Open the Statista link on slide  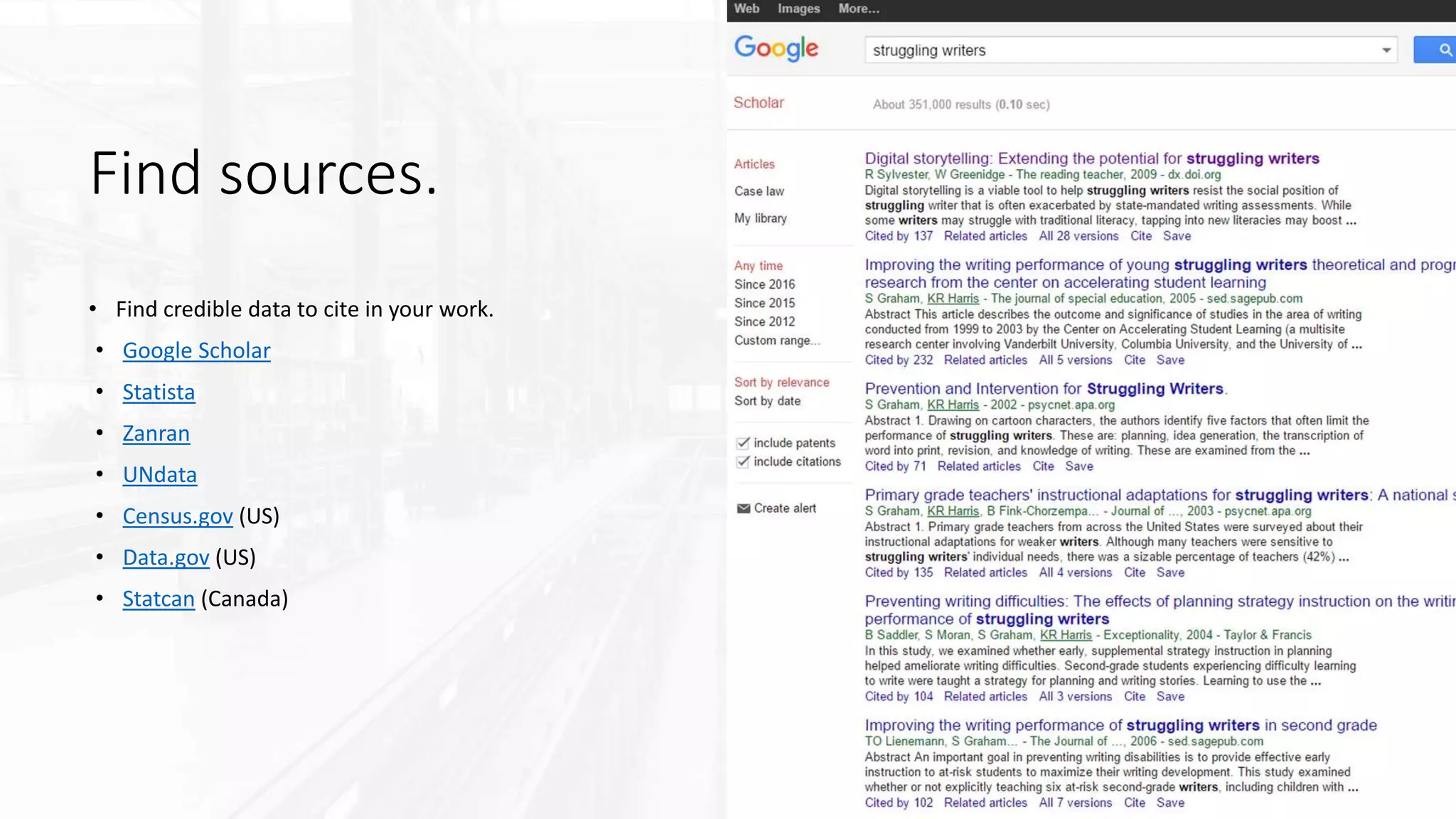tap(159, 392)
